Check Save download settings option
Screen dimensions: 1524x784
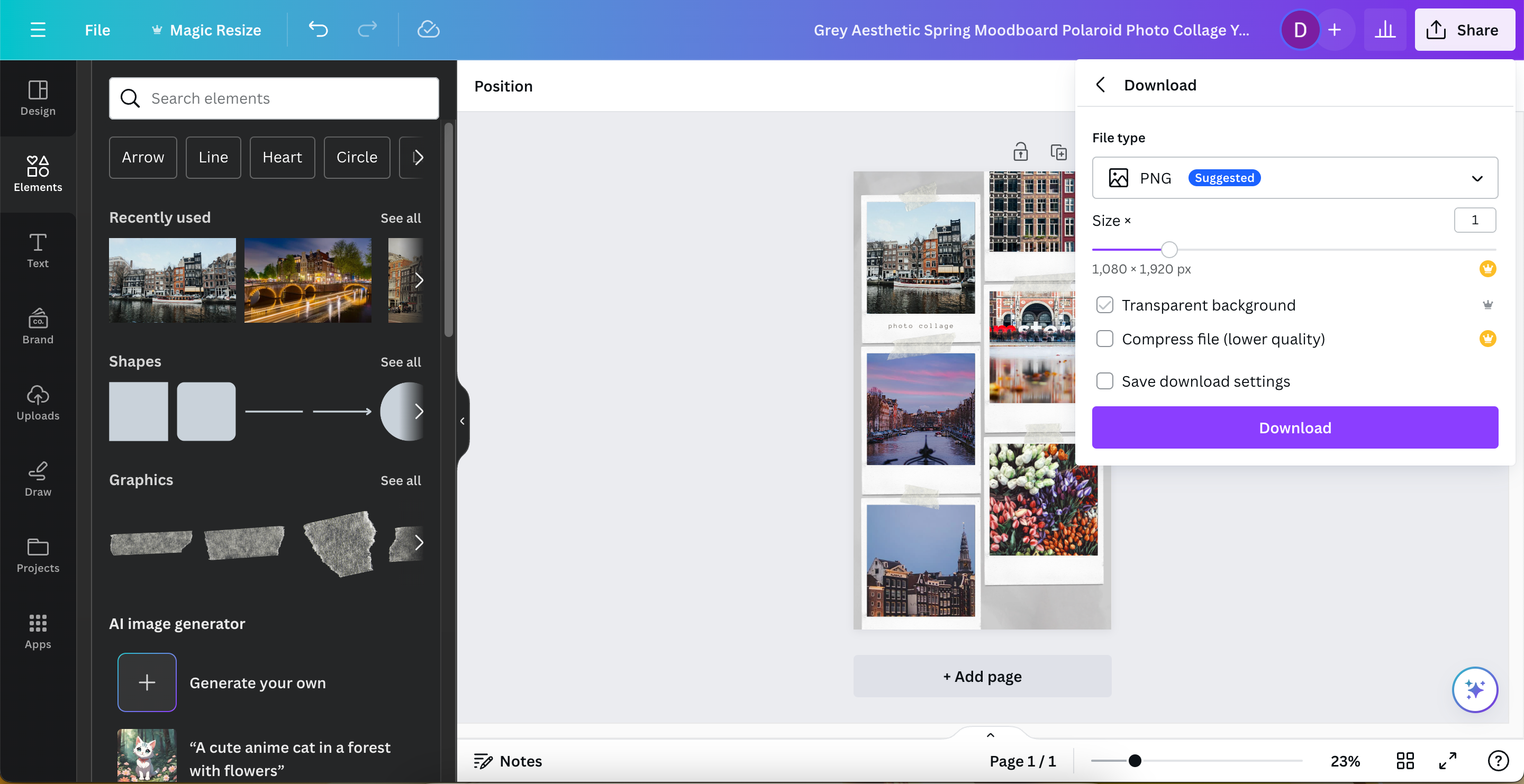pos(1104,381)
